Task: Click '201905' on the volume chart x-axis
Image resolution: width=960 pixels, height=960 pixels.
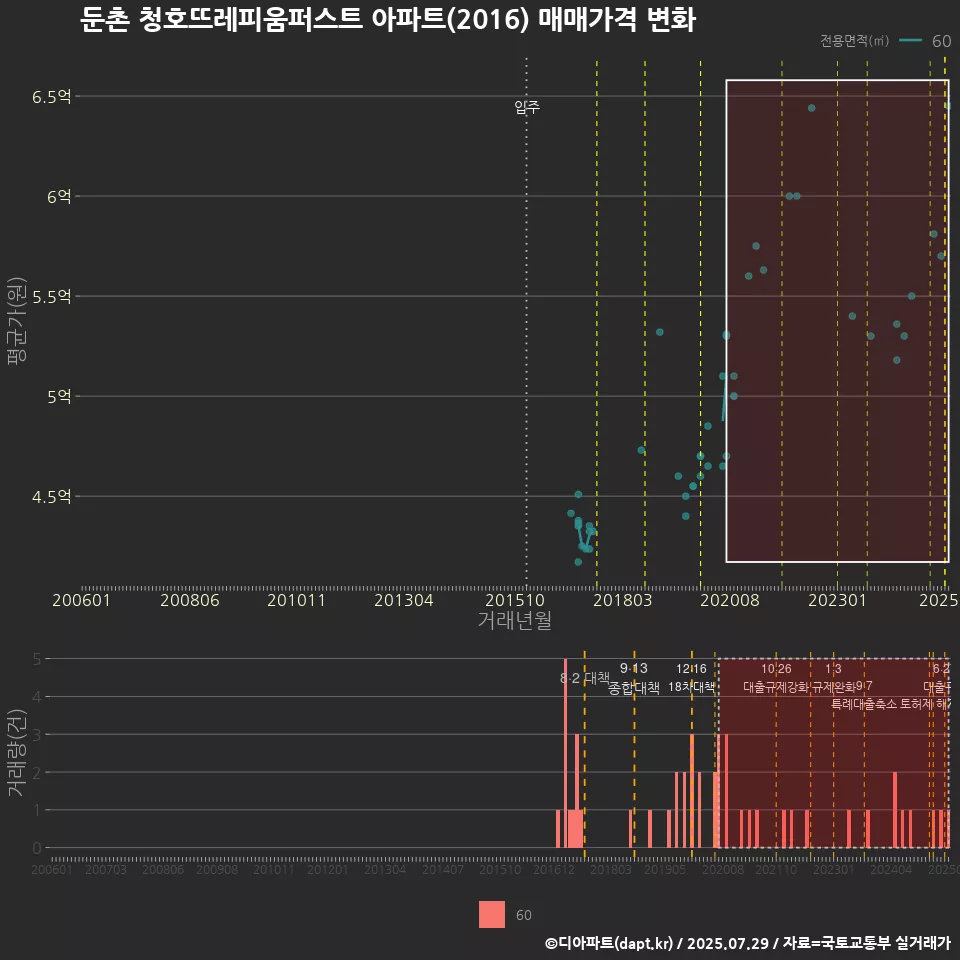Action: tap(665, 869)
